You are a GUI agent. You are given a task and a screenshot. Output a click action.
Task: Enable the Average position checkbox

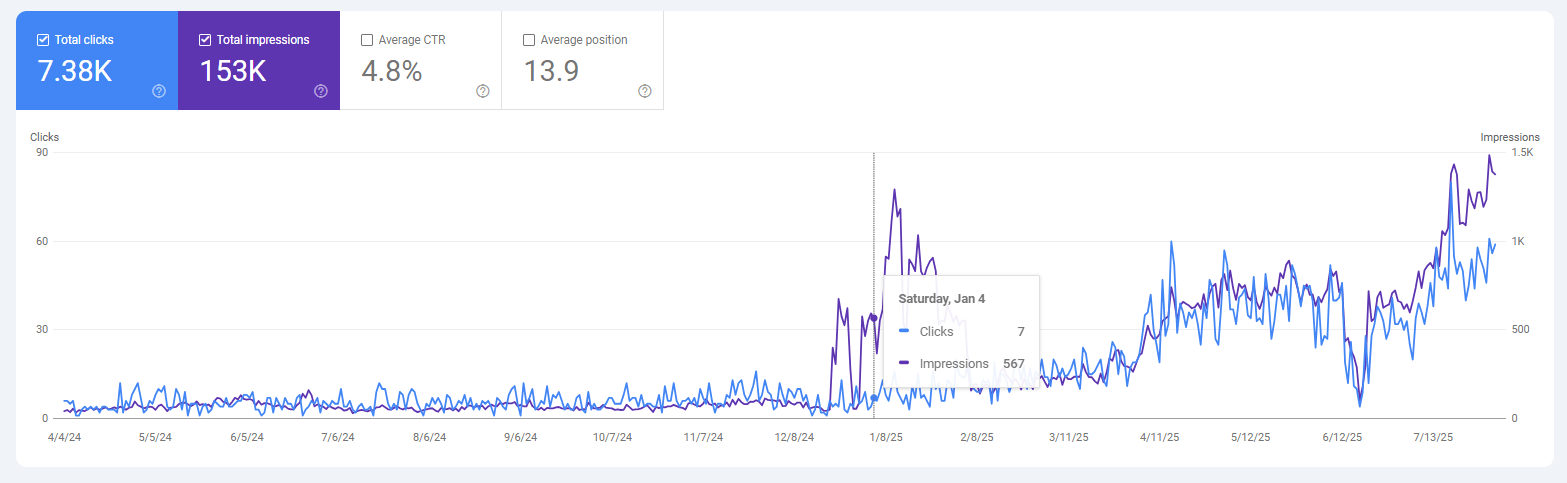click(x=529, y=40)
